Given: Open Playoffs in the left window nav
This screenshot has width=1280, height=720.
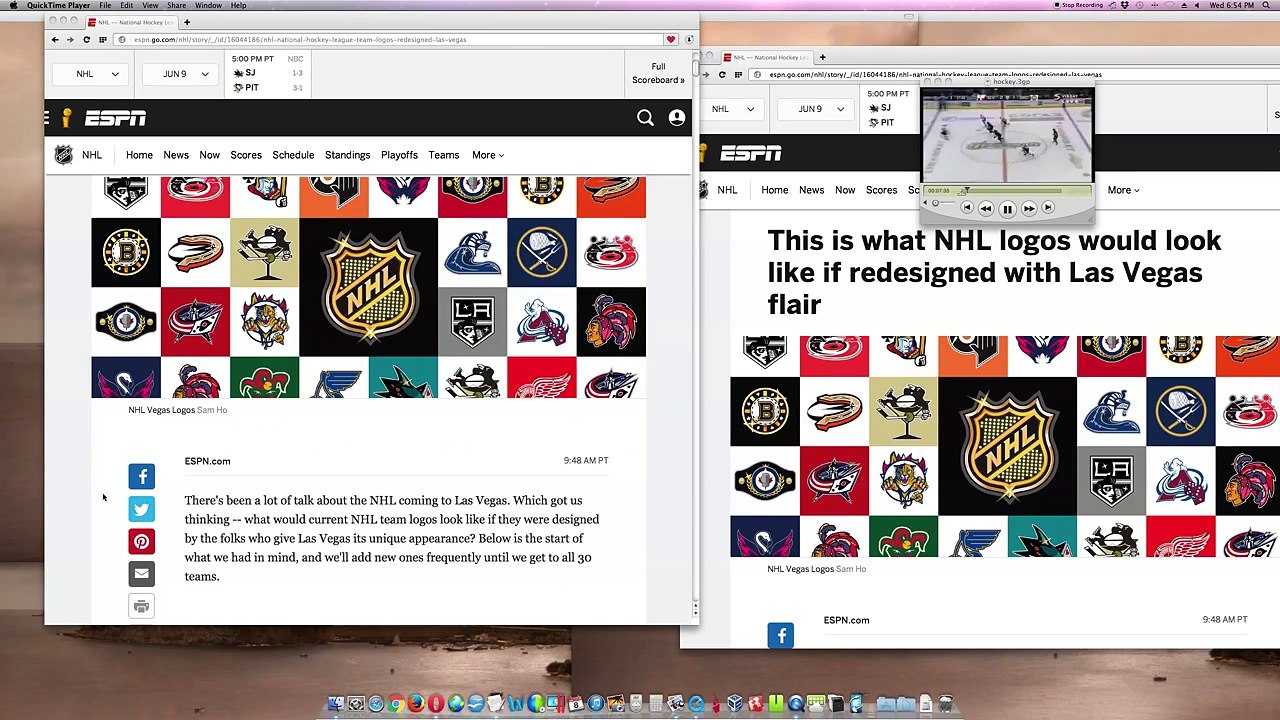Looking at the screenshot, I should 399,155.
